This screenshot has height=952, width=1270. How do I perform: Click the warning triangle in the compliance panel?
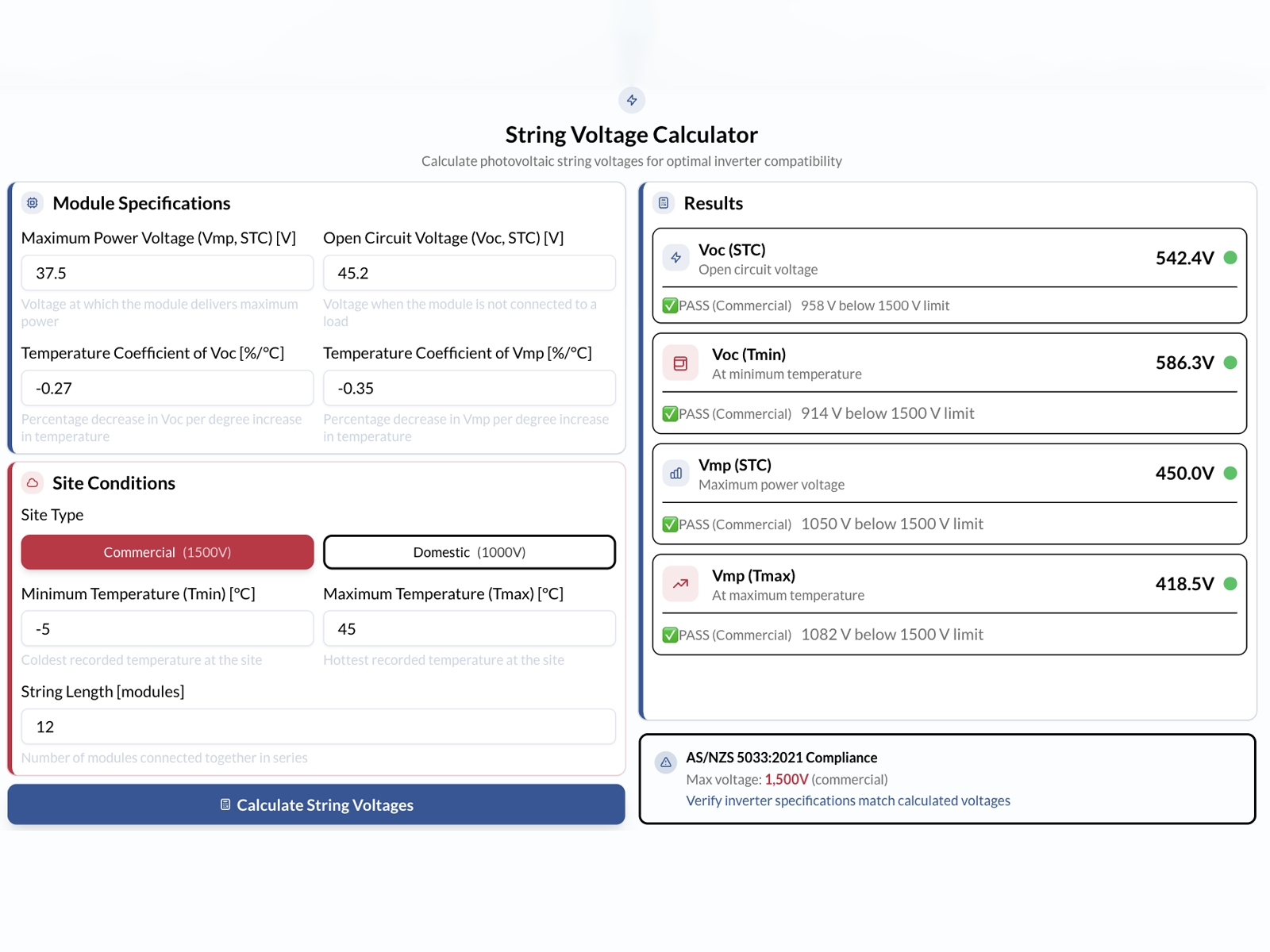pos(665,762)
